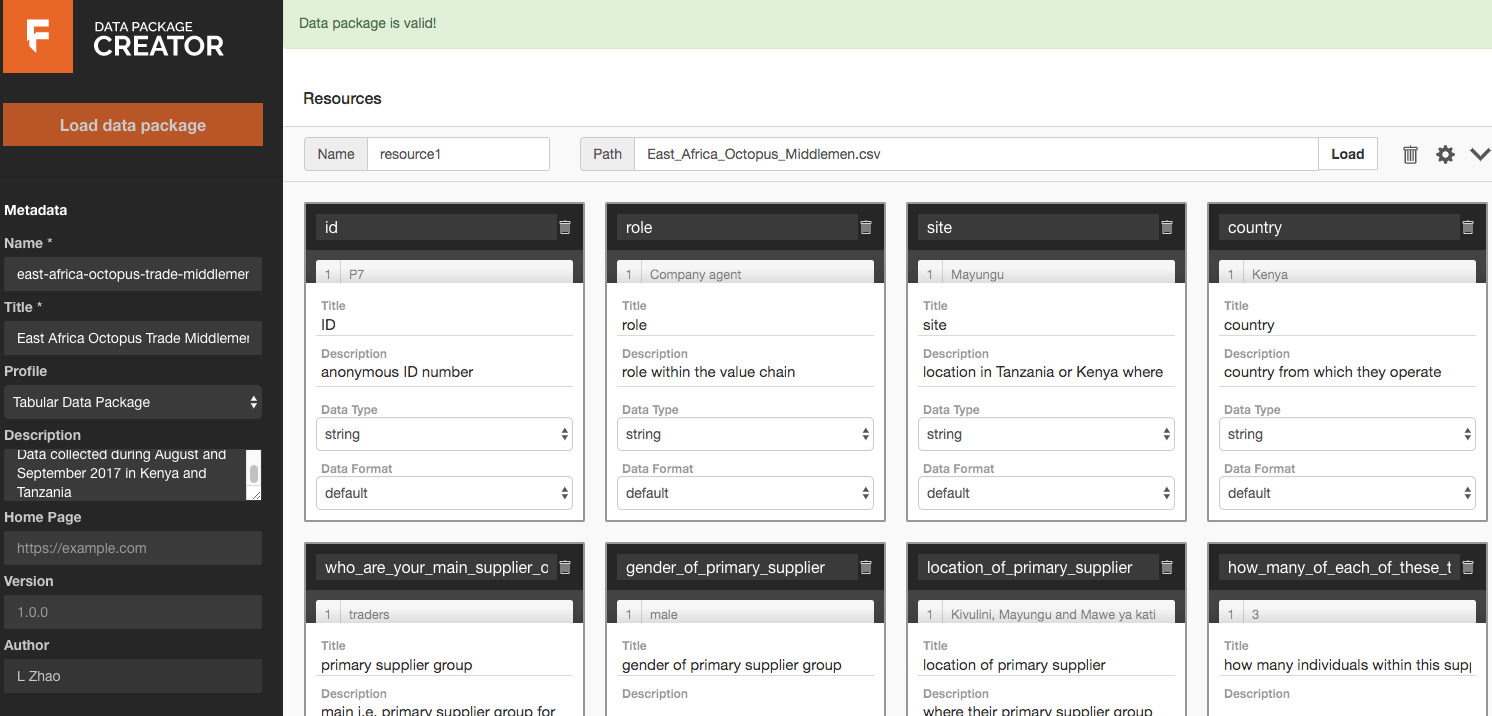Image resolution: width=1492 pixels, height=716 pixels.
Task: Click the resource Name field resource1
Action: click(x=458, y=154)
